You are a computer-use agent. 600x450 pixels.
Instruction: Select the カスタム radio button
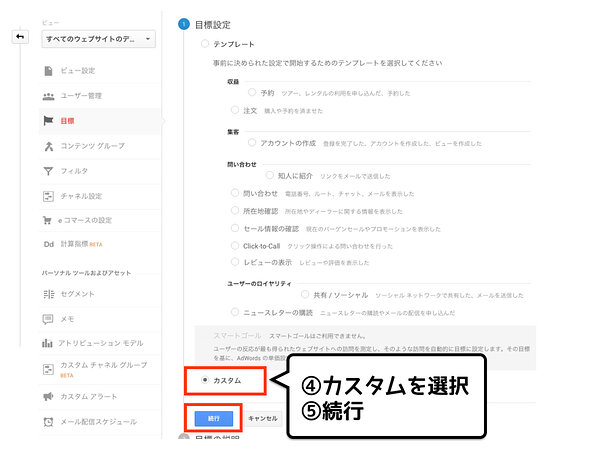205,380
